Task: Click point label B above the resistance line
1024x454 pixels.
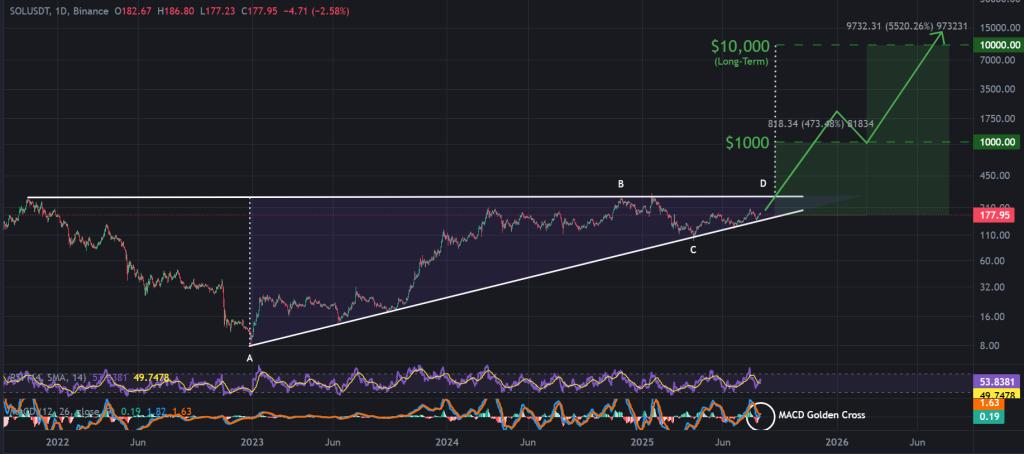Action: point(621,184)
